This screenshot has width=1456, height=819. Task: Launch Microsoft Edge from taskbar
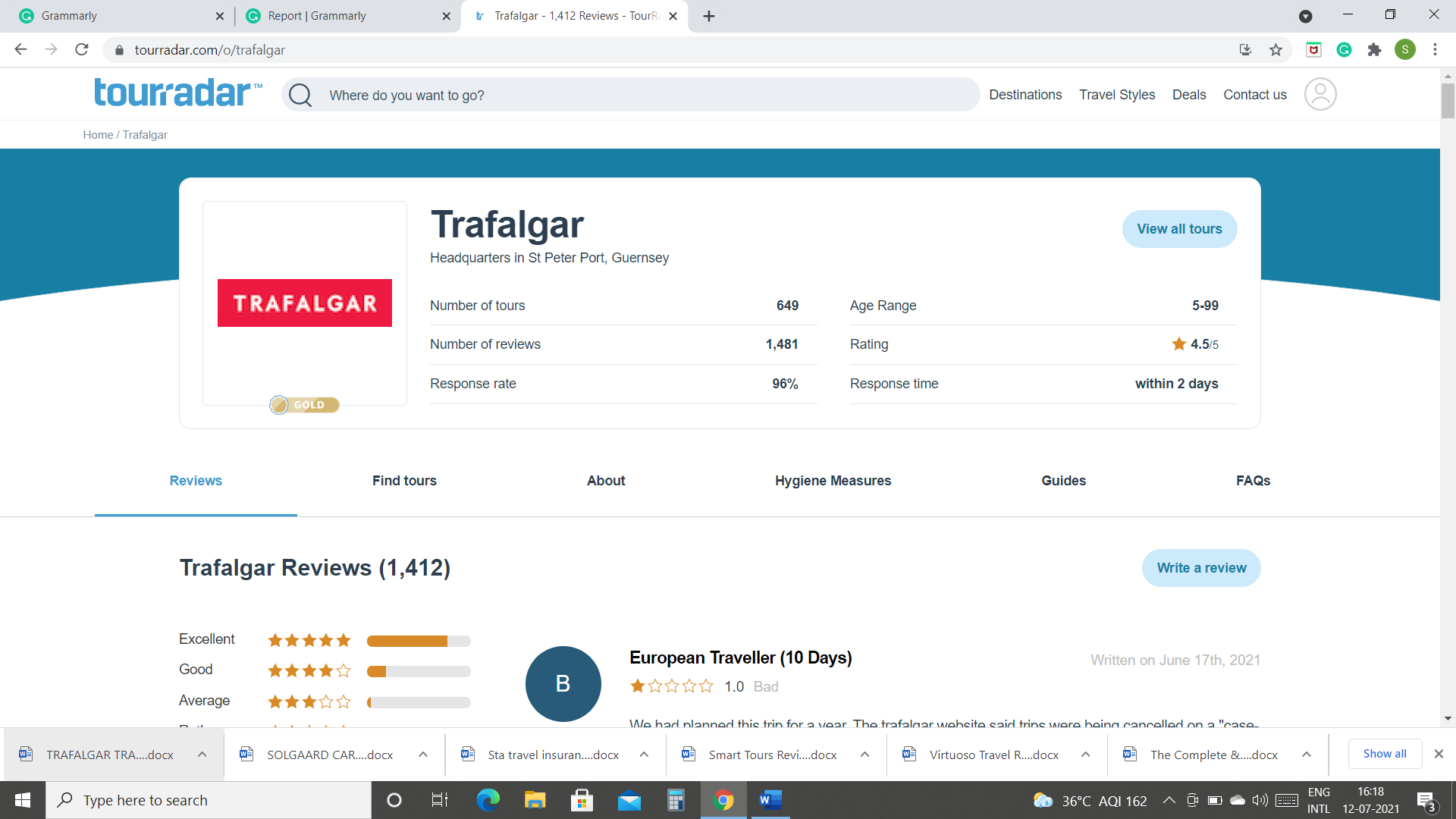coord(488,800)
